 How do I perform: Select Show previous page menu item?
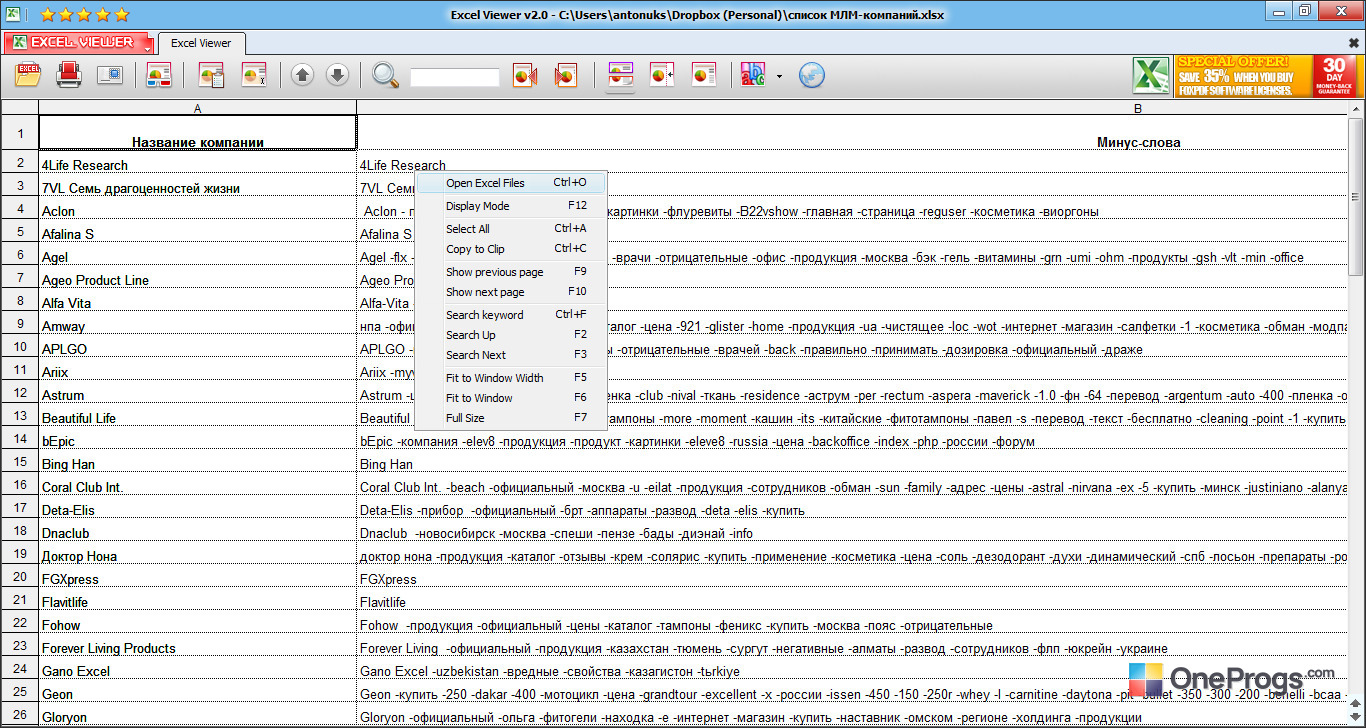(511, 272)
